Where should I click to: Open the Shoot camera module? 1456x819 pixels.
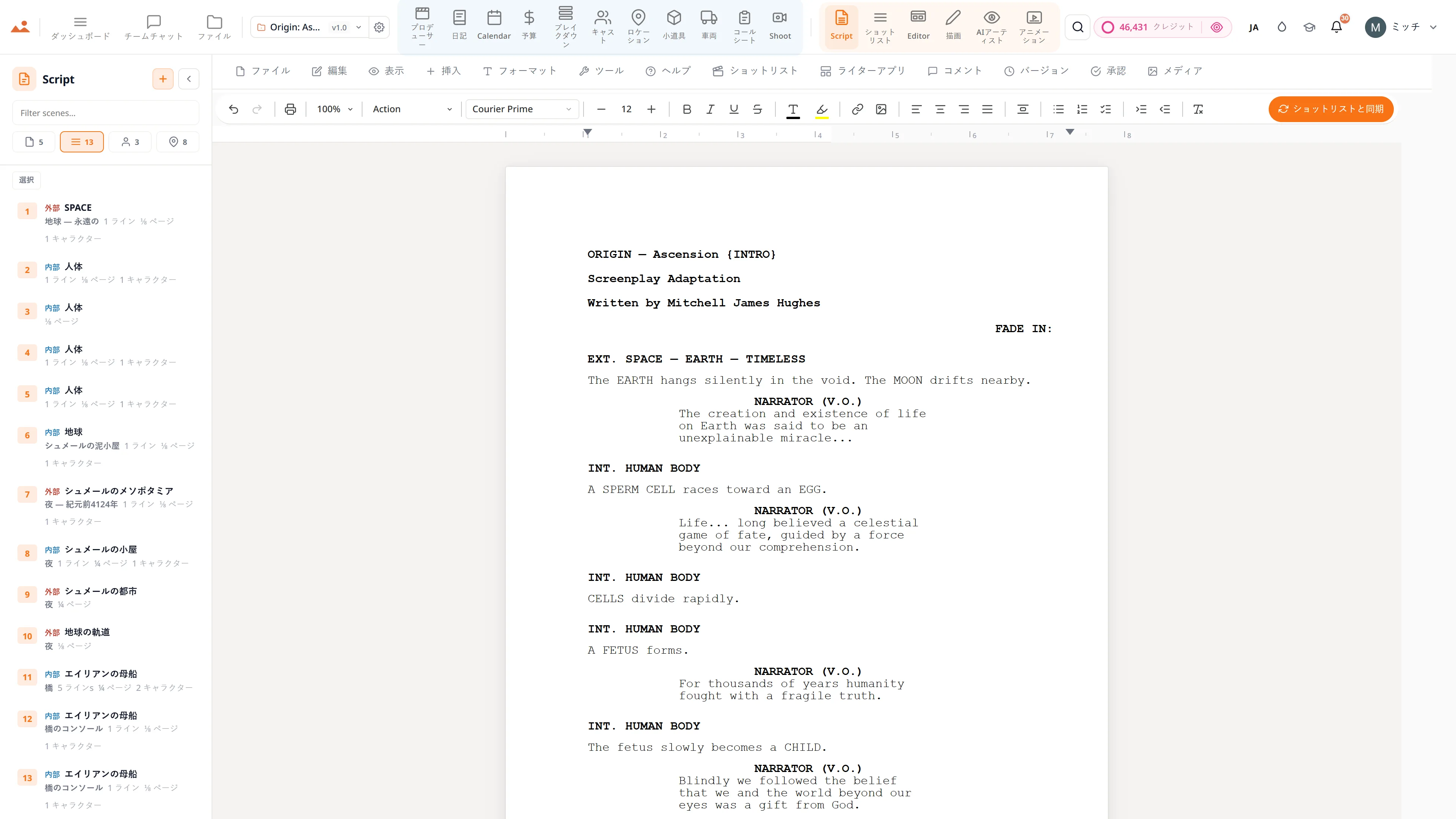780,26
